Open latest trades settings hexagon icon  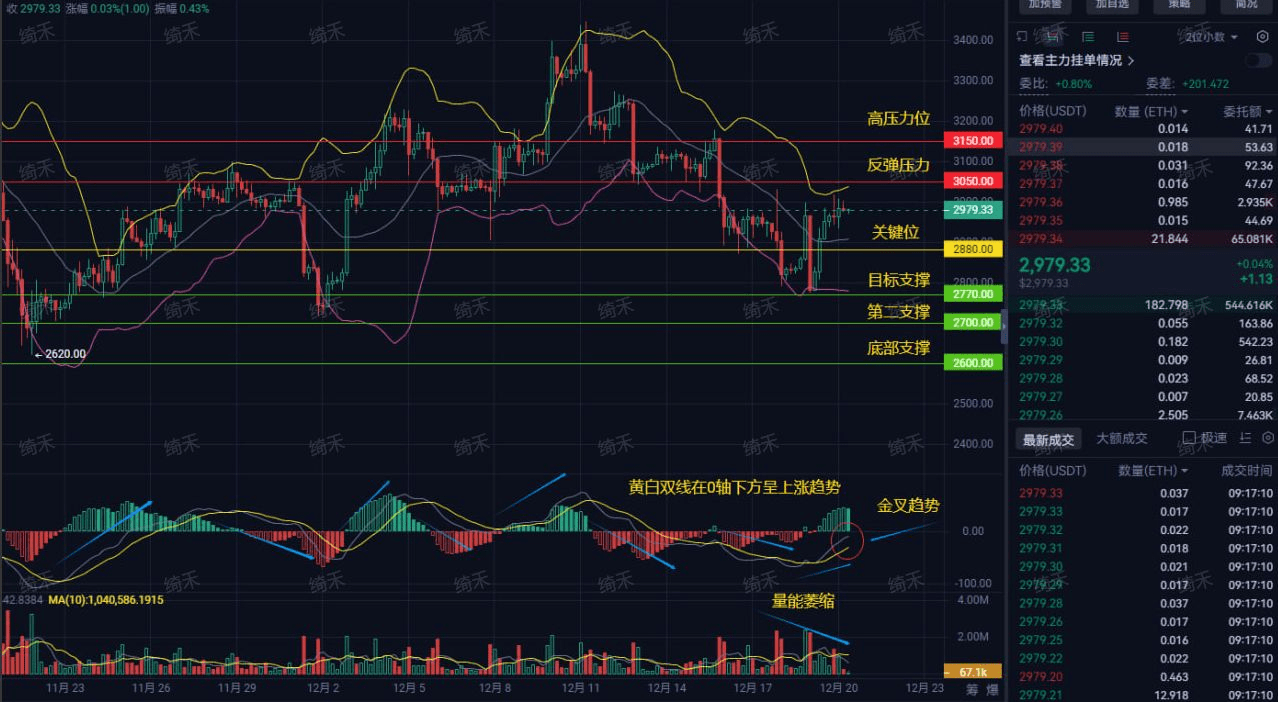click(1268, 438)
